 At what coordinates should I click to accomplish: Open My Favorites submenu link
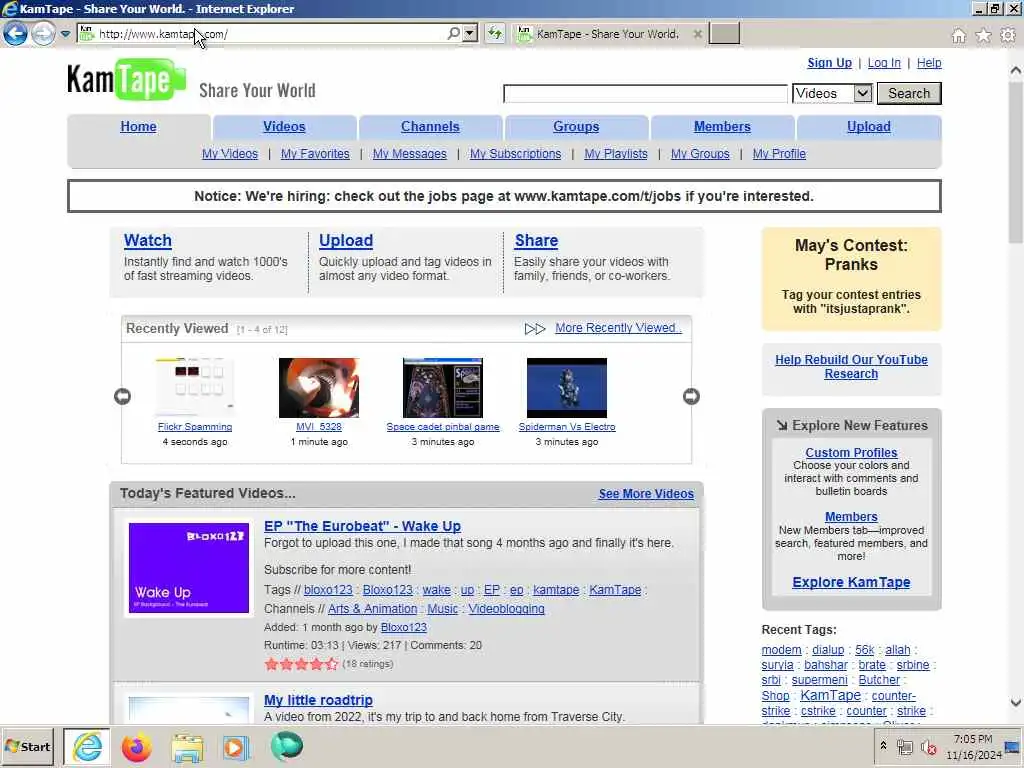[315, 153]
